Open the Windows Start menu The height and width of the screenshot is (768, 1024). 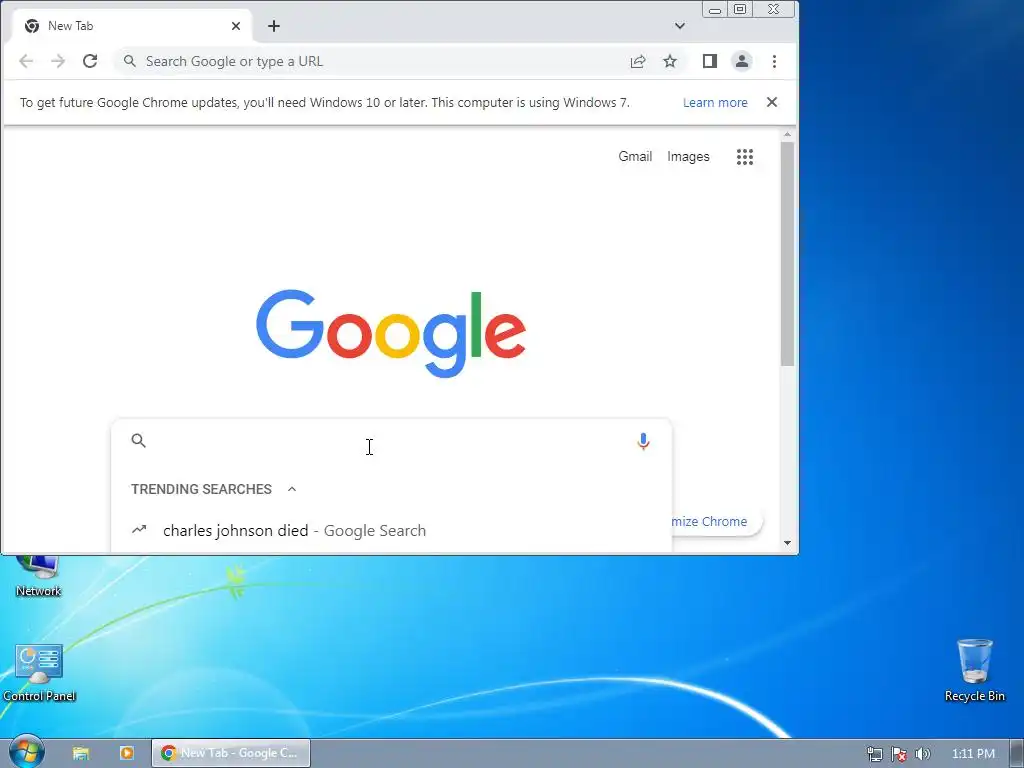pos(27,752)
